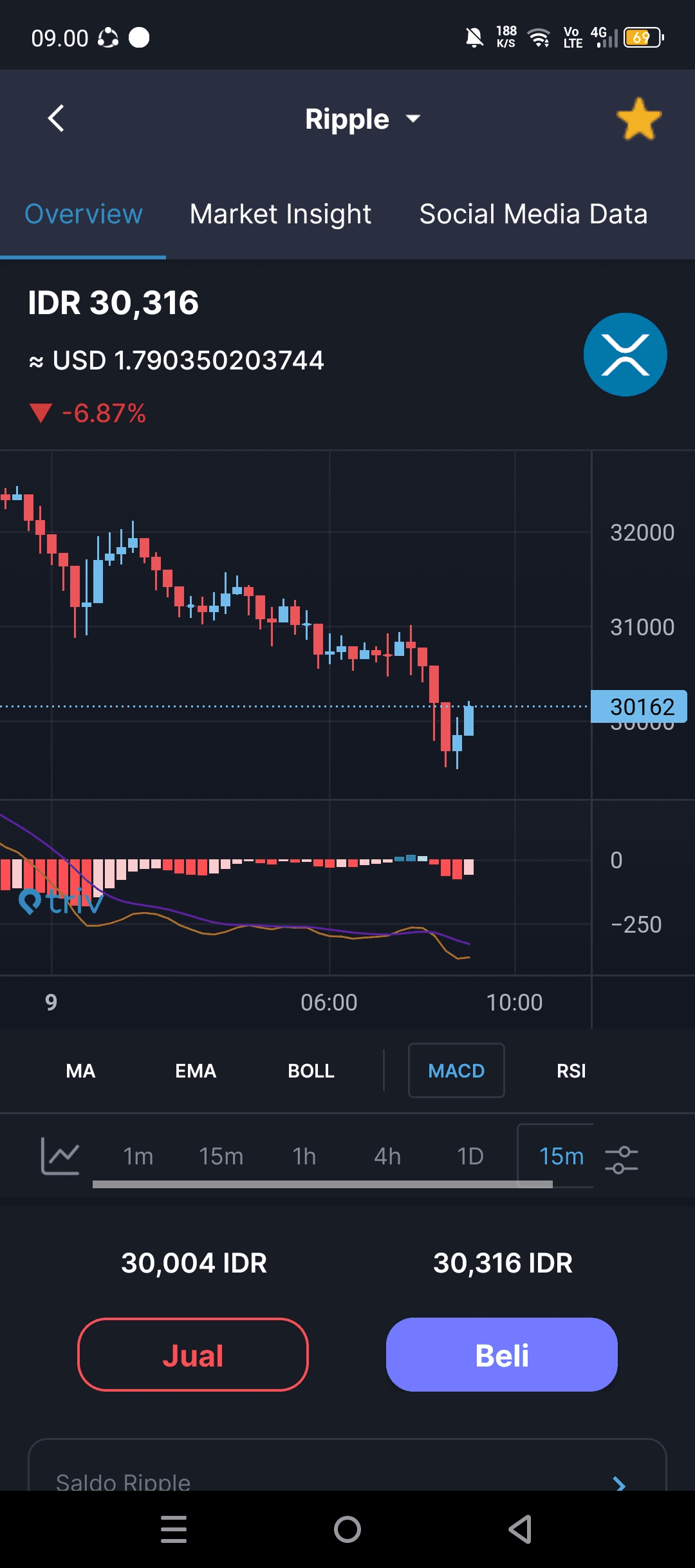Choose the 1D chart interval
This screenshot has height=1568, width=695.
(470, 1157)
